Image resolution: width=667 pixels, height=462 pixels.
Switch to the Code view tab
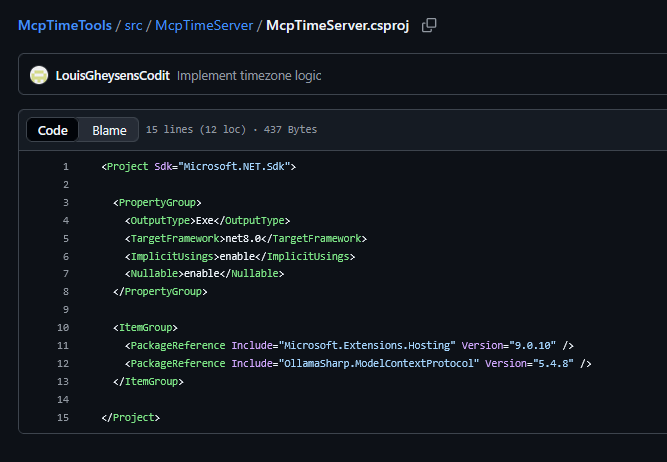click(x=53, y=130)
